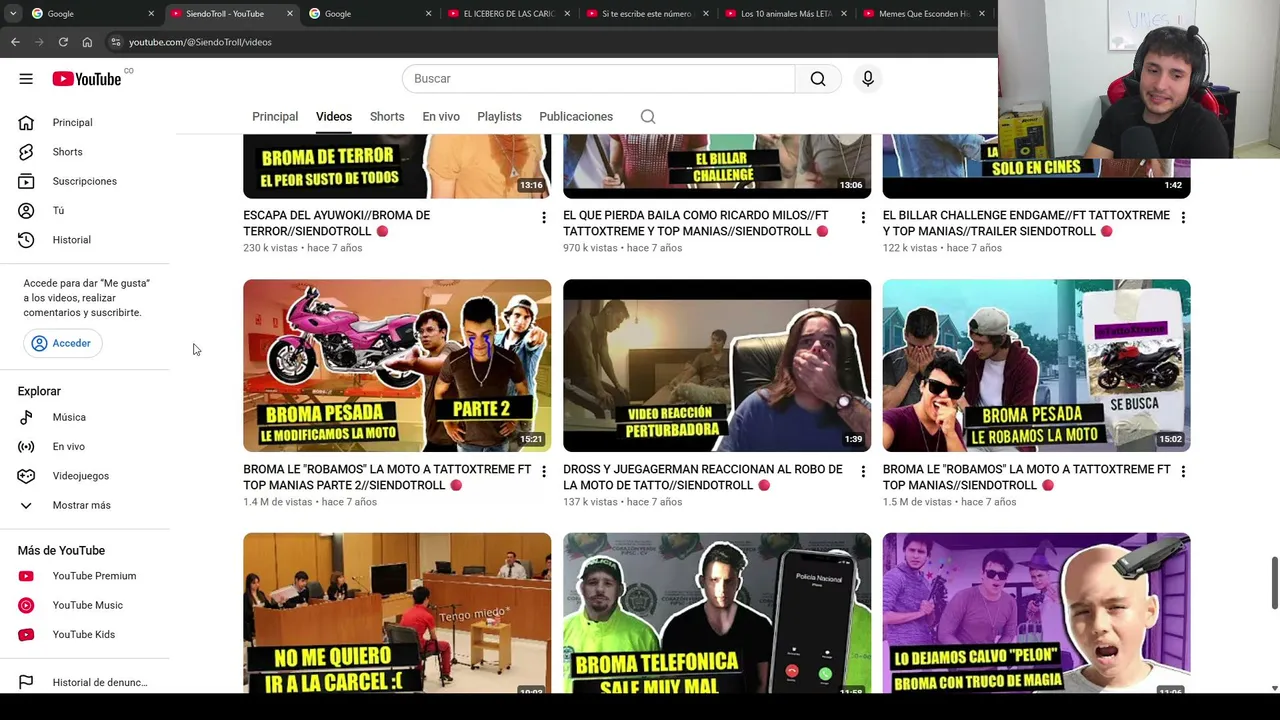The width and height of the screenshot is (1280, 720).
Task: Open YouTube Music link
Action: coord(85,605)
